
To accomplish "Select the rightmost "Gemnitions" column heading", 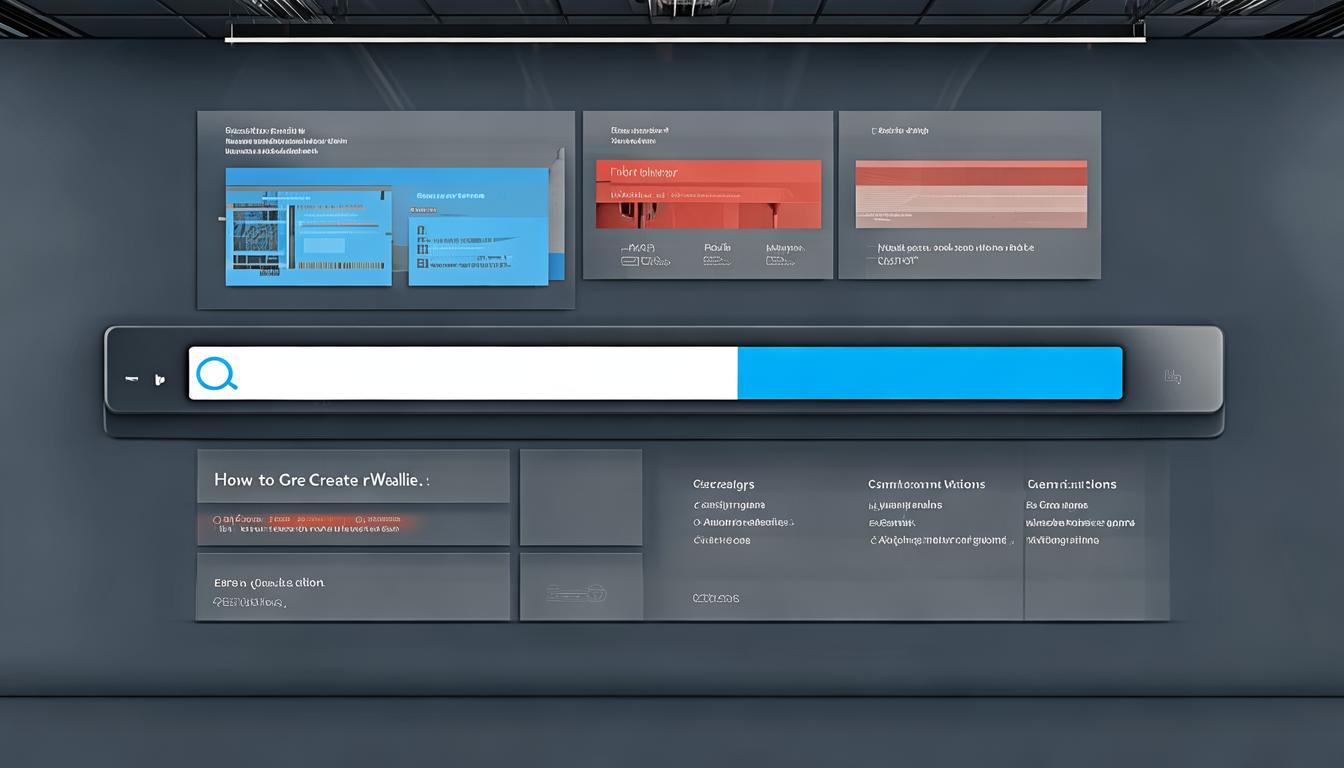I will pos(1071,484).
